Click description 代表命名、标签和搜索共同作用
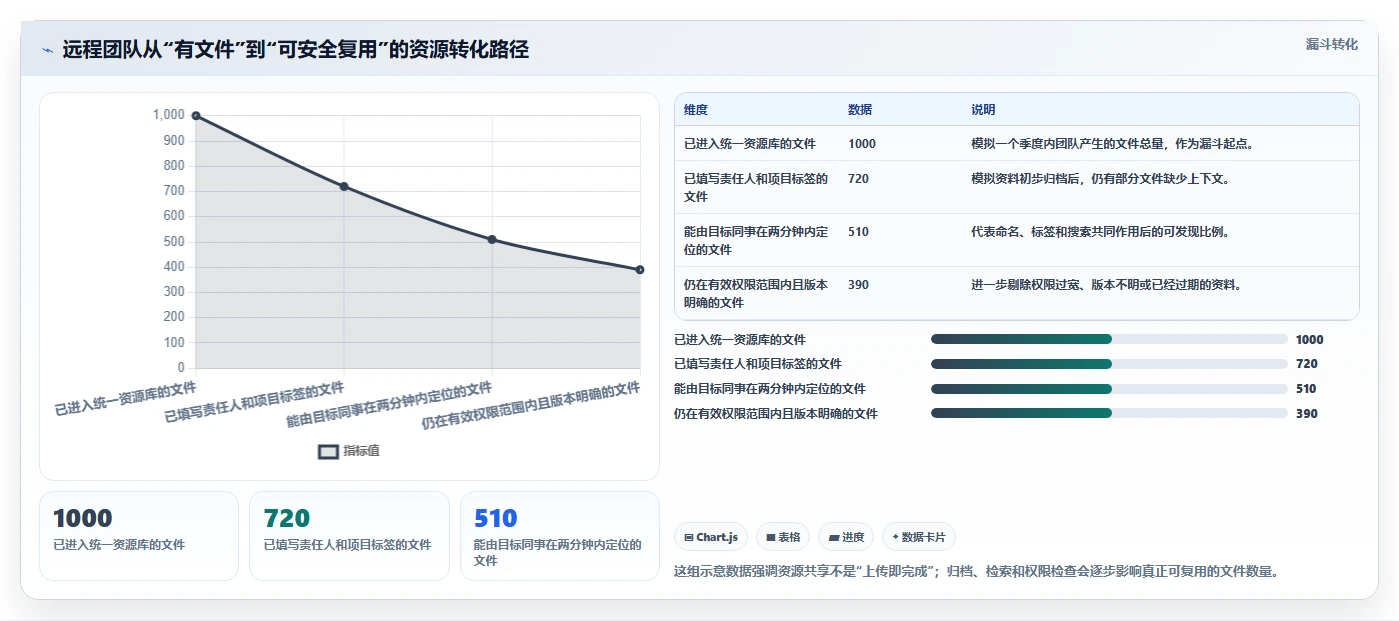The height and width of the screenshot is (621, 1399). click(1101, 232)
